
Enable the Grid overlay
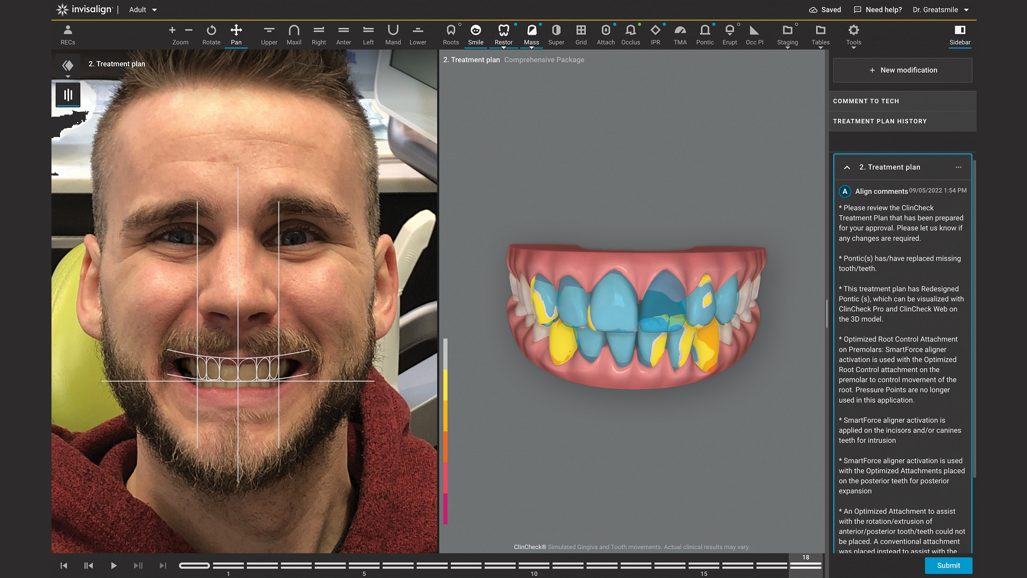coord(580,30)
